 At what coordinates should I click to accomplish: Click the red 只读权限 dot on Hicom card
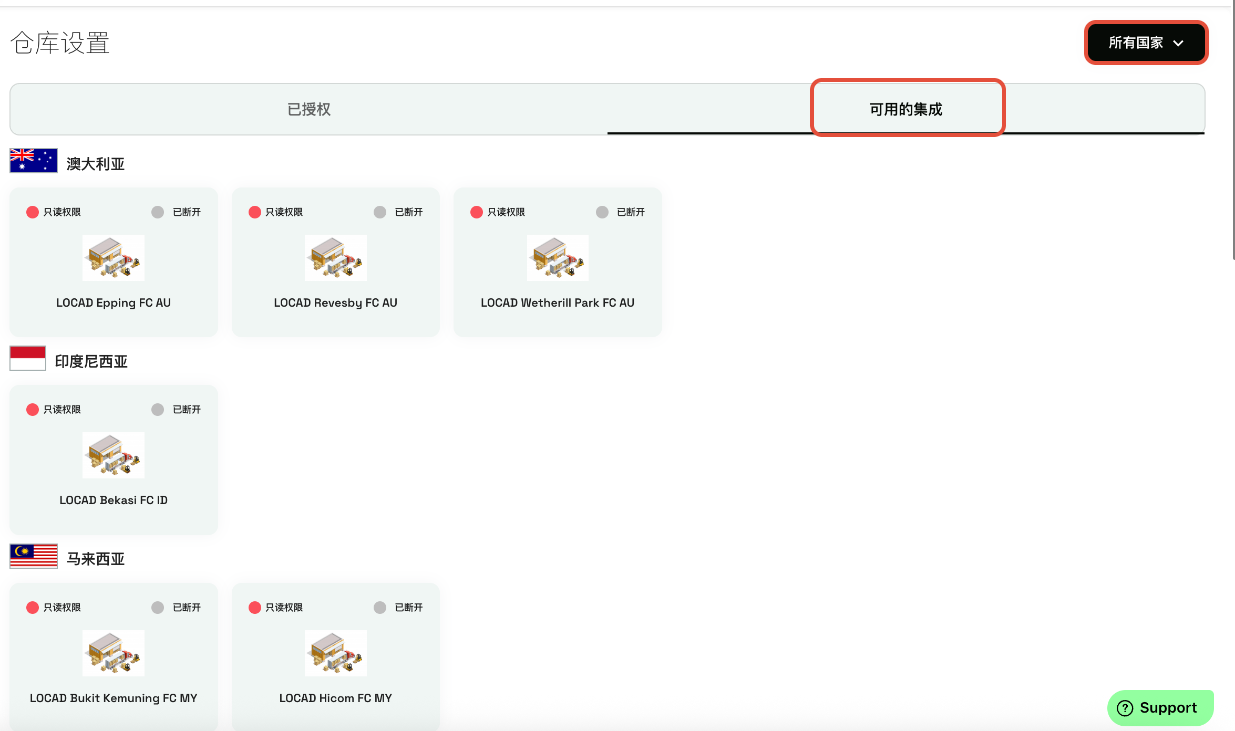point(254,607)
